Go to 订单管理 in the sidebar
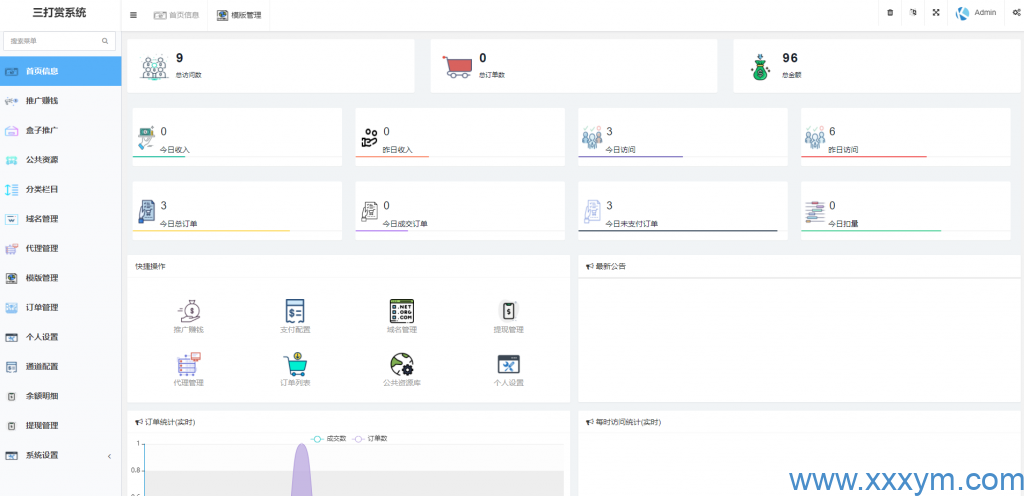This screenshot has height=496, width=1024. (42, 307)
